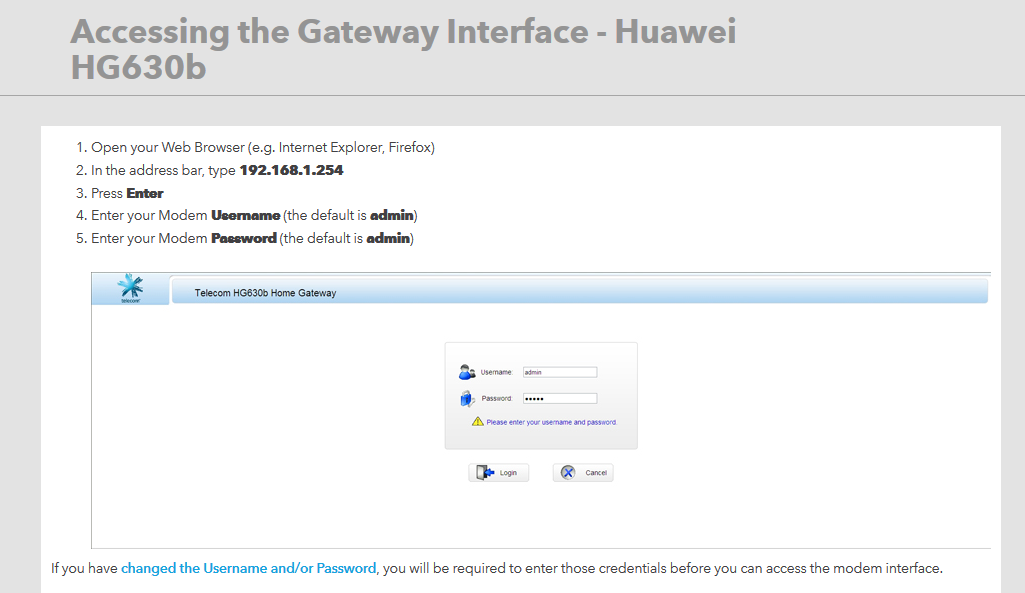The image size is (1025, 593).
Task: Click step 5 Modem Password instruction
Action: click(252, 239)
